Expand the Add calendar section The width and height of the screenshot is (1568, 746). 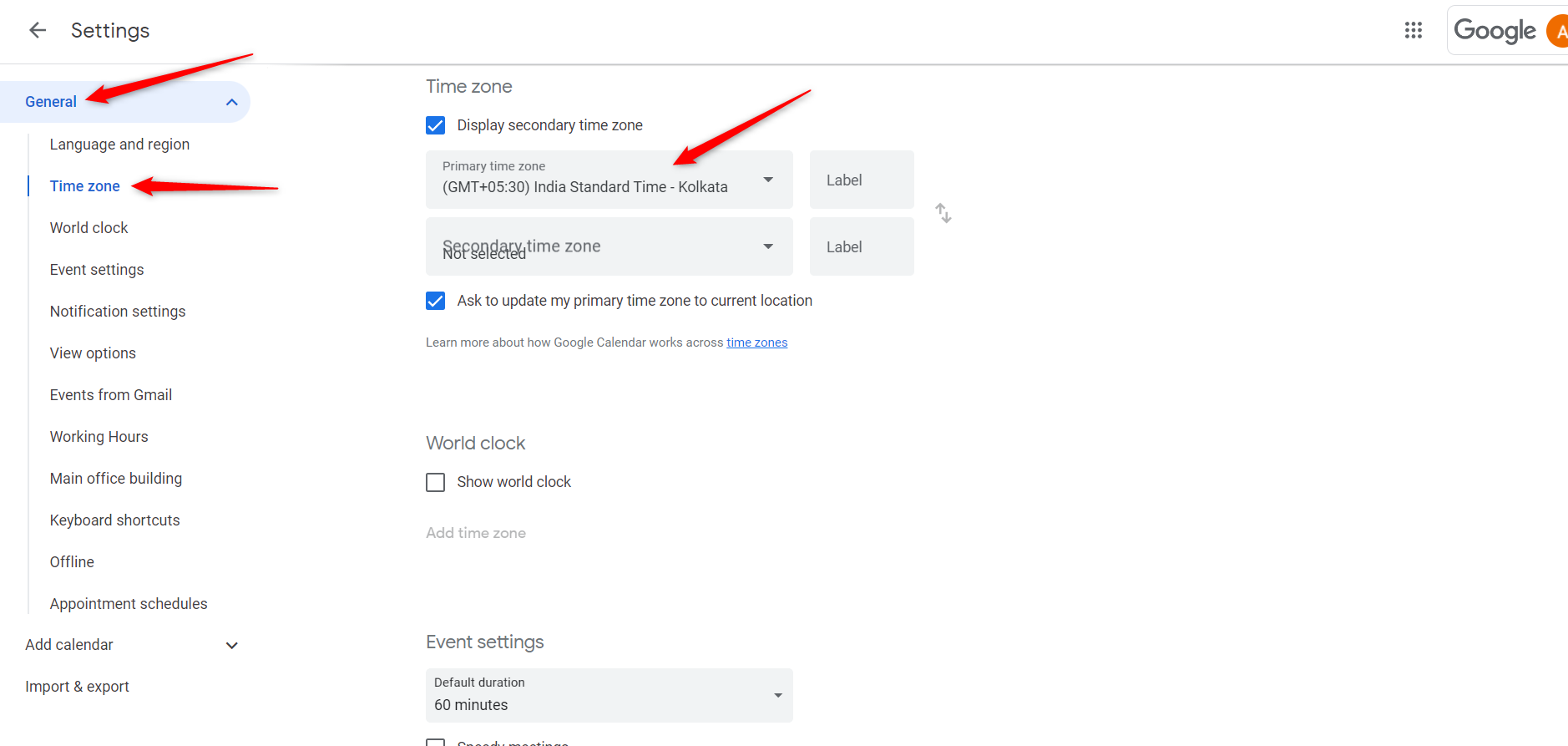point(232,645)
